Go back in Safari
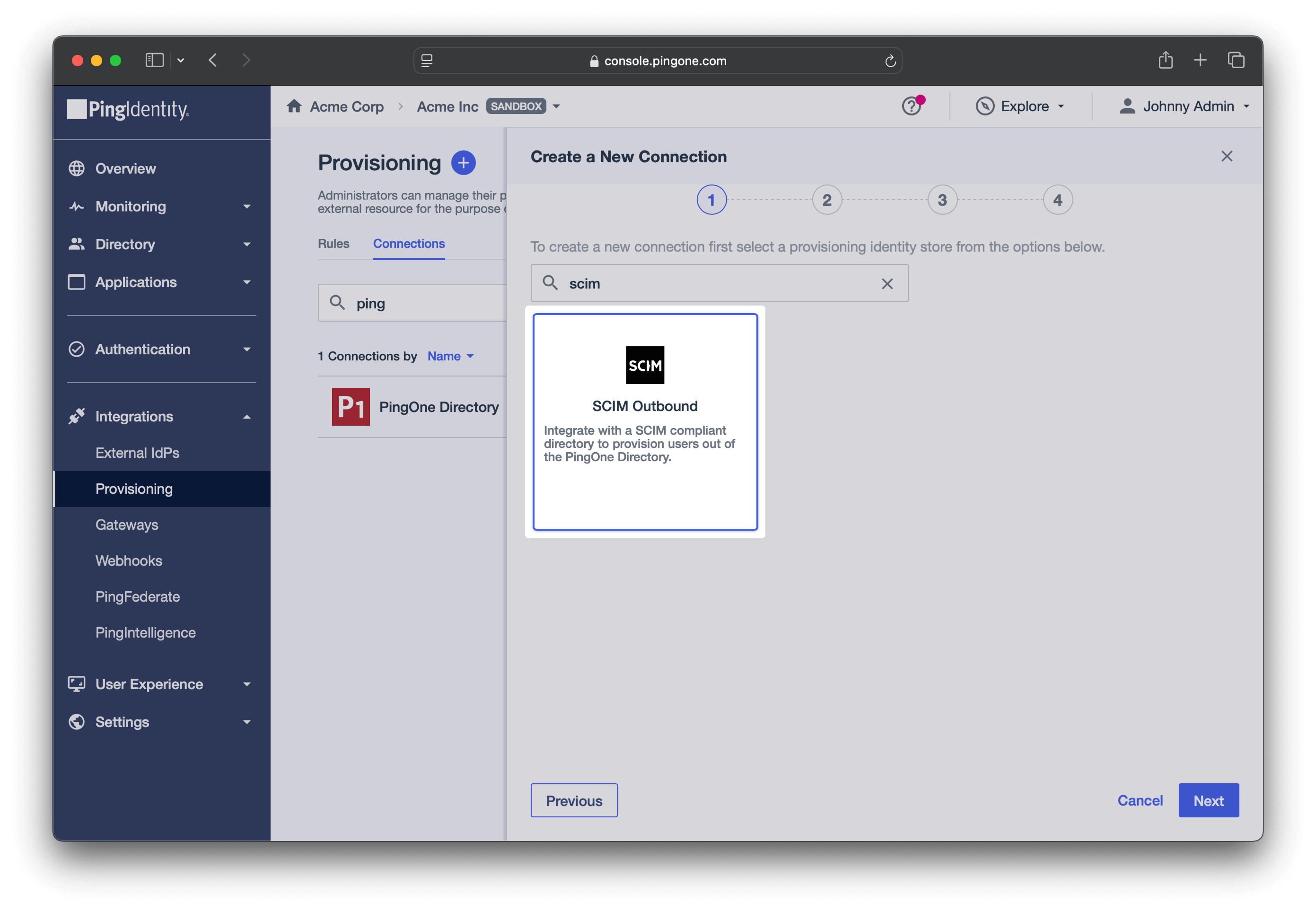Image resolution: width=1316 pixels, height=911 pixels. click(213, 60)
